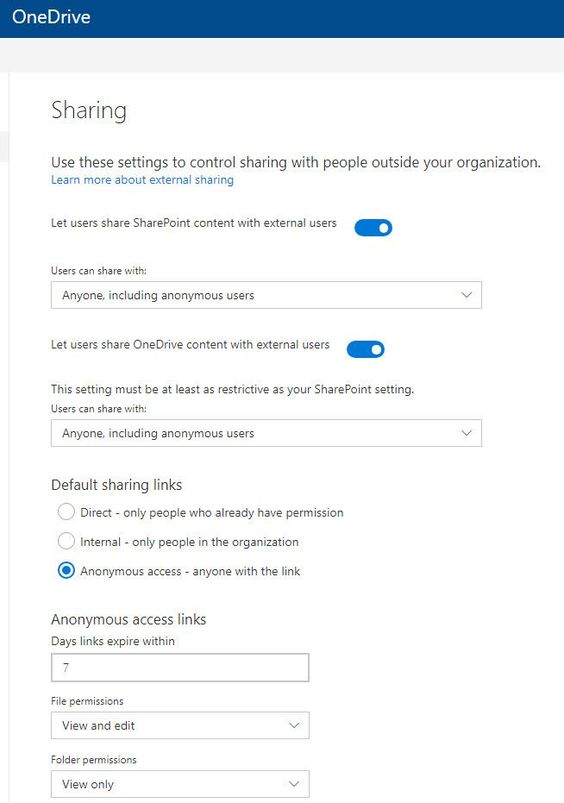Click the OneDrive header title

pyautogui.click(x=51, y=17)
